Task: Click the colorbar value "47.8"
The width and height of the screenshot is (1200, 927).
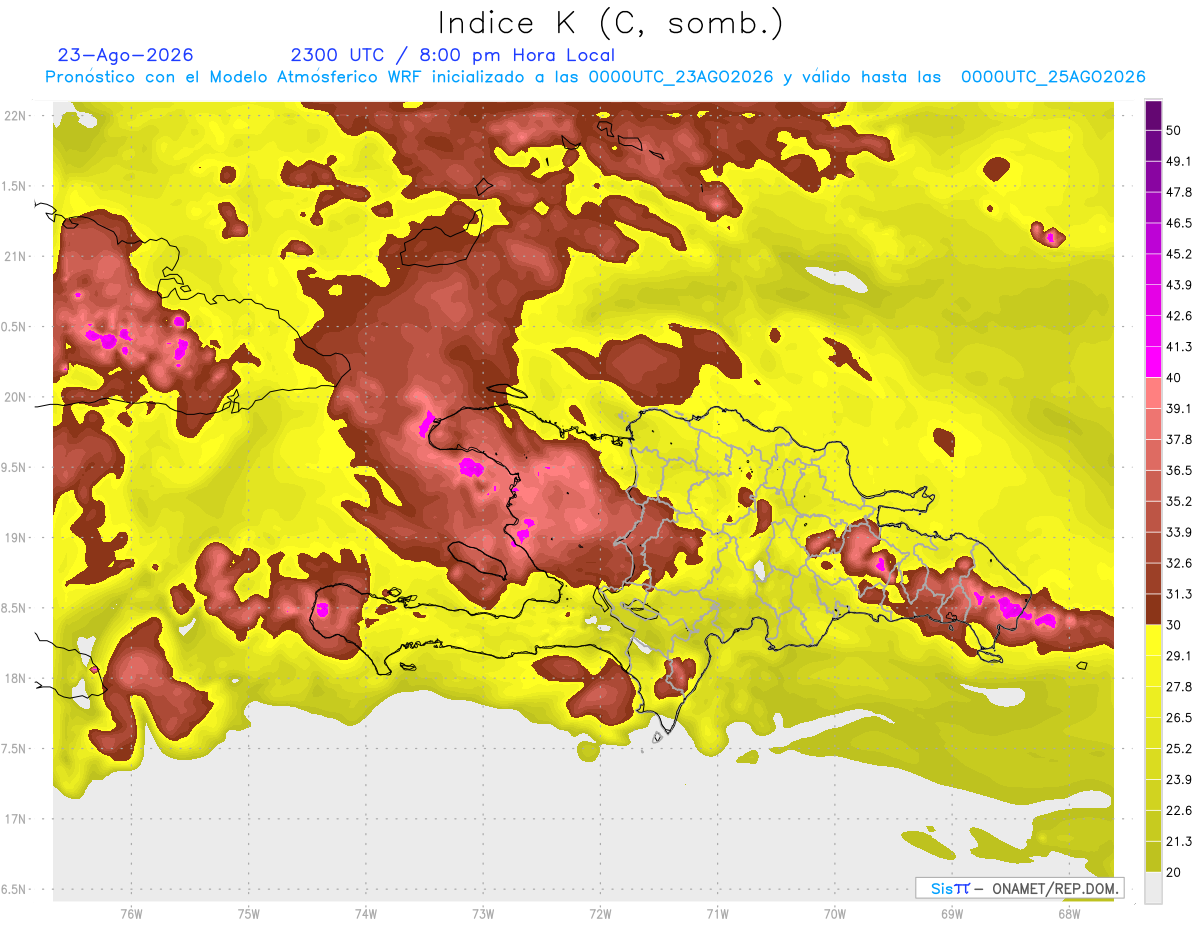Action: (x=1180, y=193)
